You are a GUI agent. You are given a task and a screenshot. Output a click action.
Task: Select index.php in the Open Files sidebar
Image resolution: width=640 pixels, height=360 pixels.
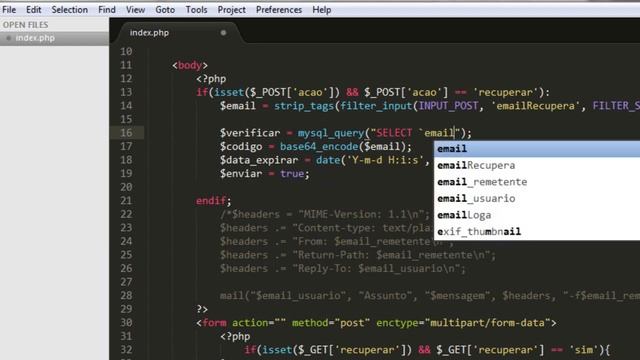pos(35,38)
